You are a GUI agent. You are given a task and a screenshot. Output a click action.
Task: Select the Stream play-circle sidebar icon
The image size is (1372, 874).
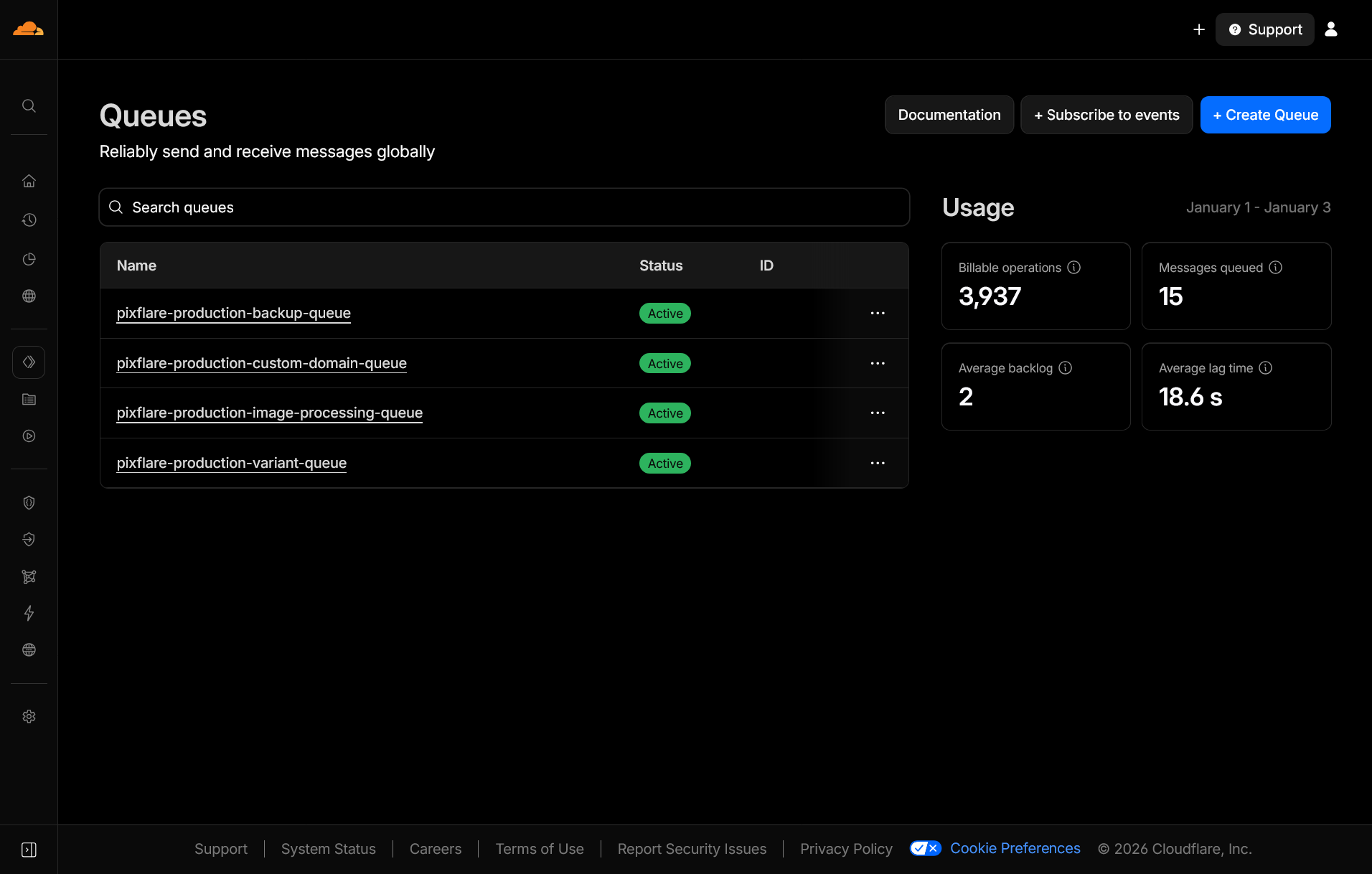tap(29, 436)
